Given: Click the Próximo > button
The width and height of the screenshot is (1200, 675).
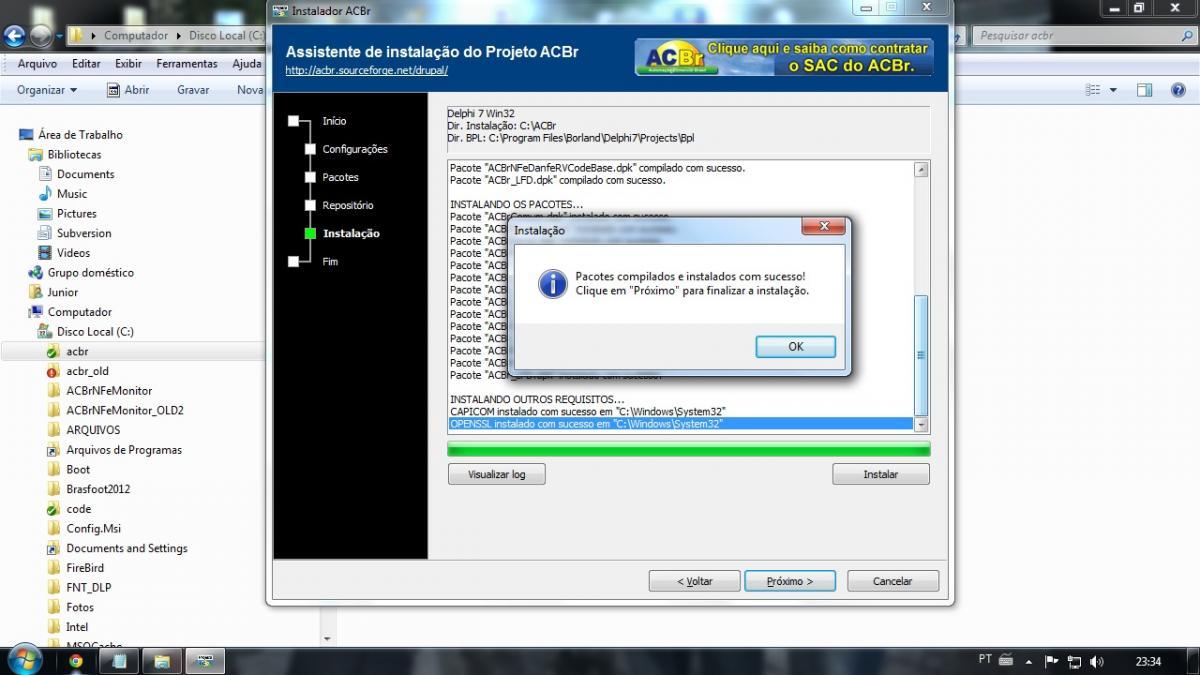Looking at the screenshot, I should 789,581.
